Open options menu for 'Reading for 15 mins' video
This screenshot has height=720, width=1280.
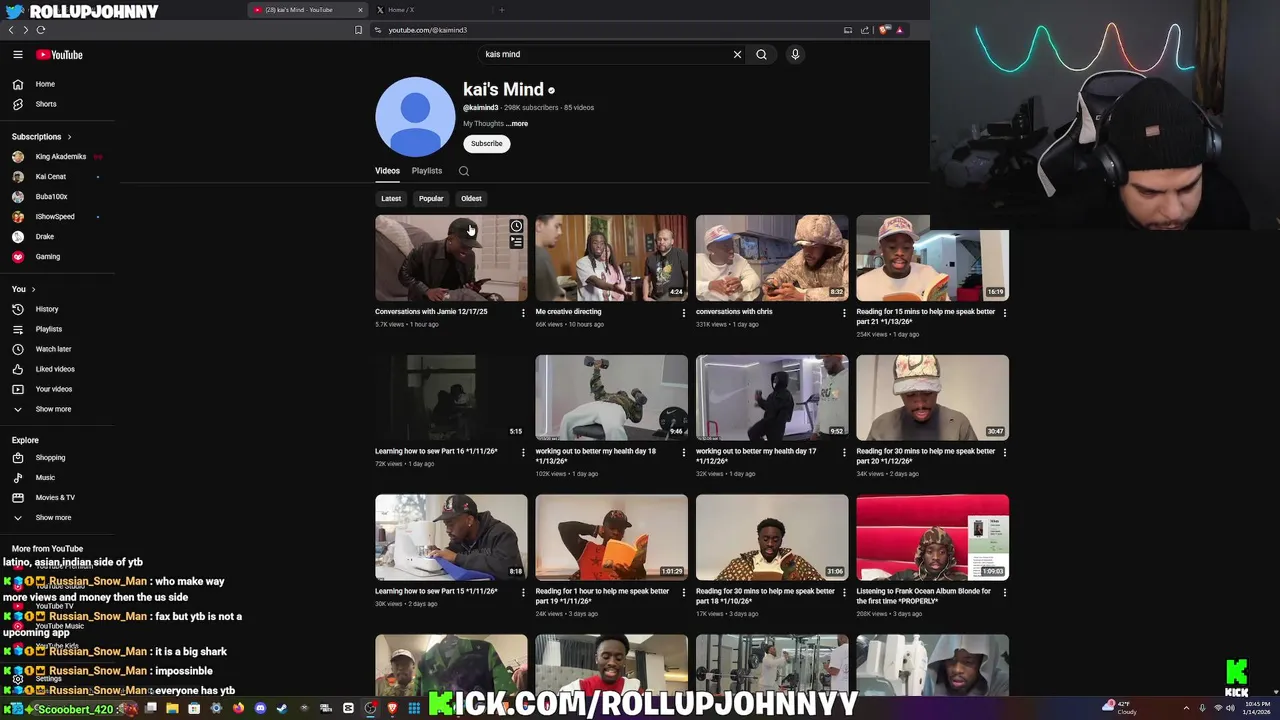point(1005,313)
